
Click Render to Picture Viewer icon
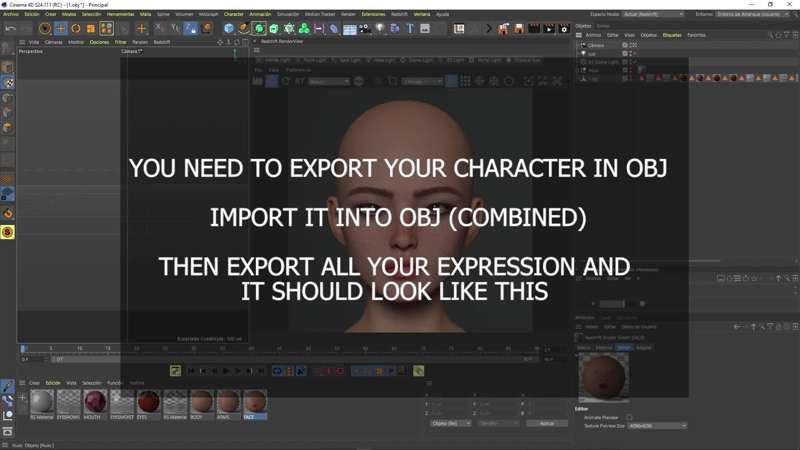coord(549,29)
